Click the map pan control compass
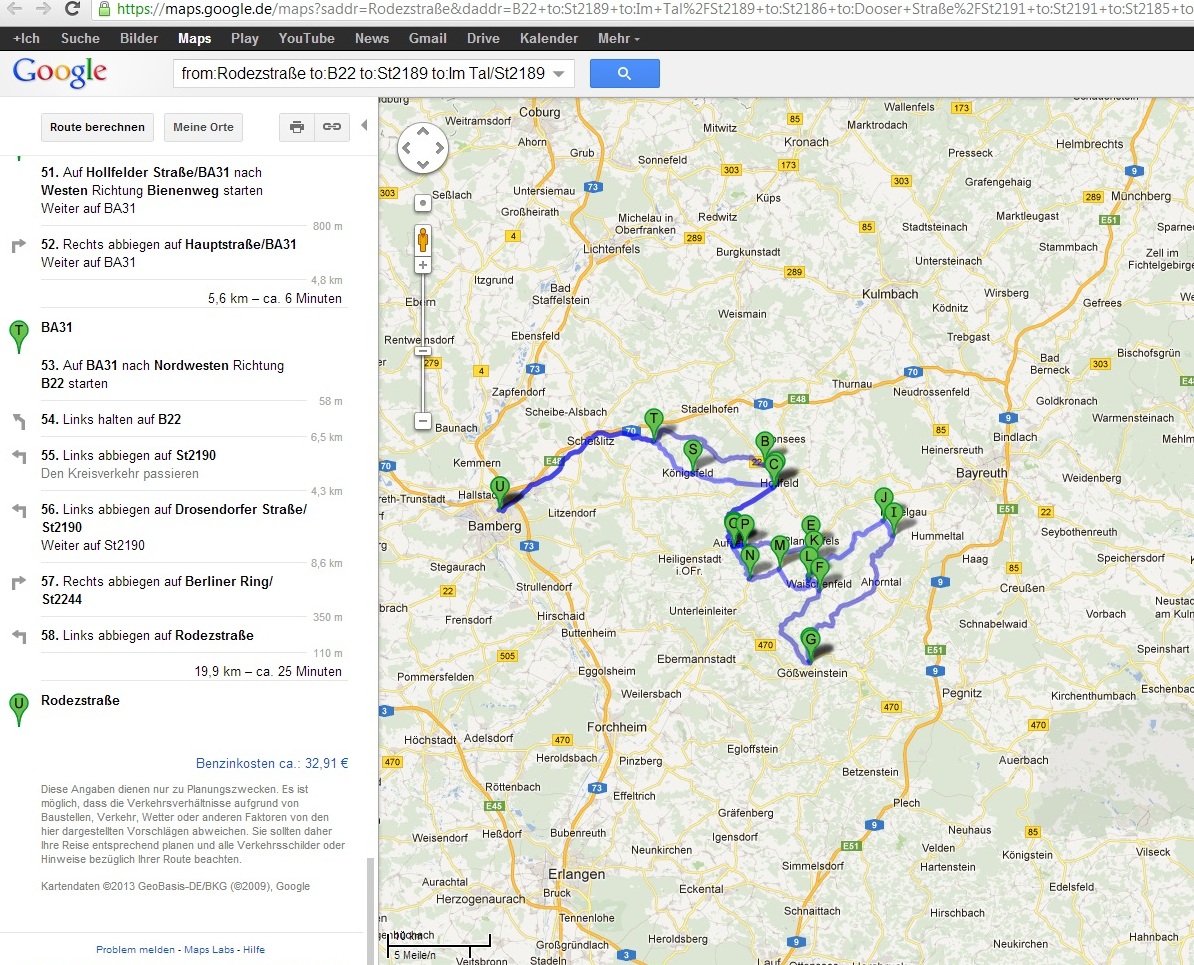This screenshot has width=1194, height=965. pyautogui.click(x=423, y=148)
